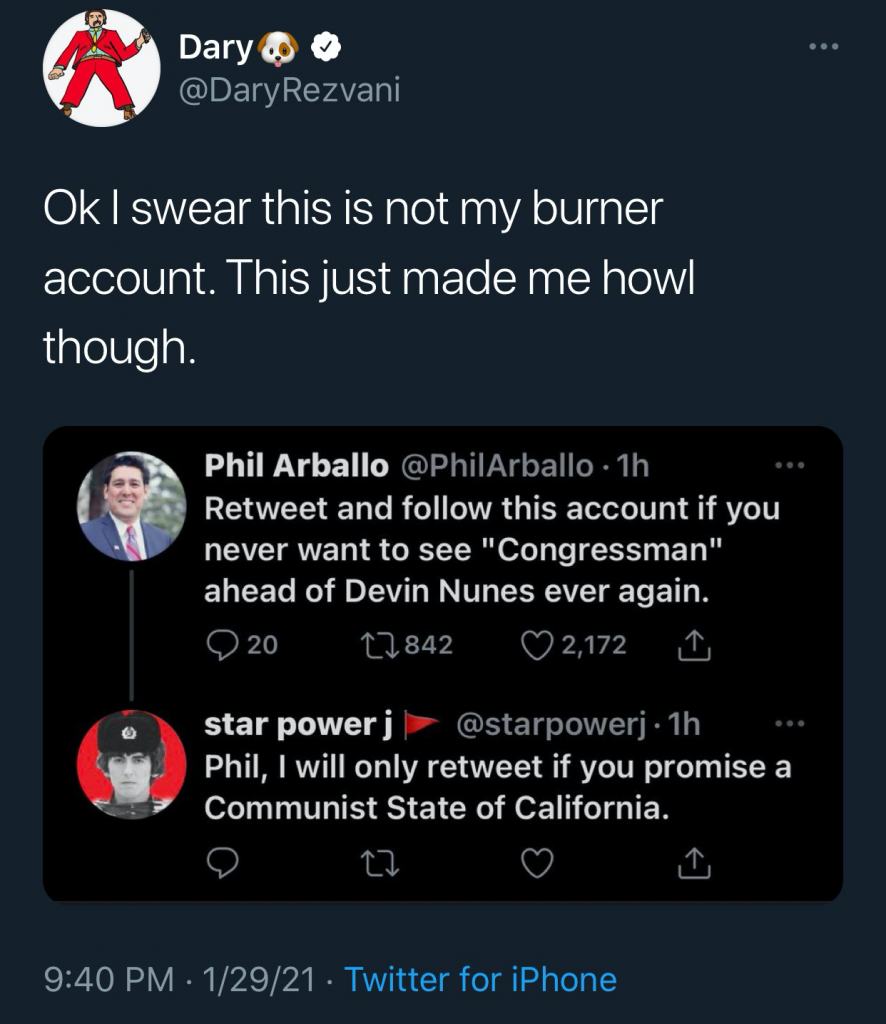Reply to star power j's tweet
The width and height of the screenshot is (886, 1024).
coord(221,864)
